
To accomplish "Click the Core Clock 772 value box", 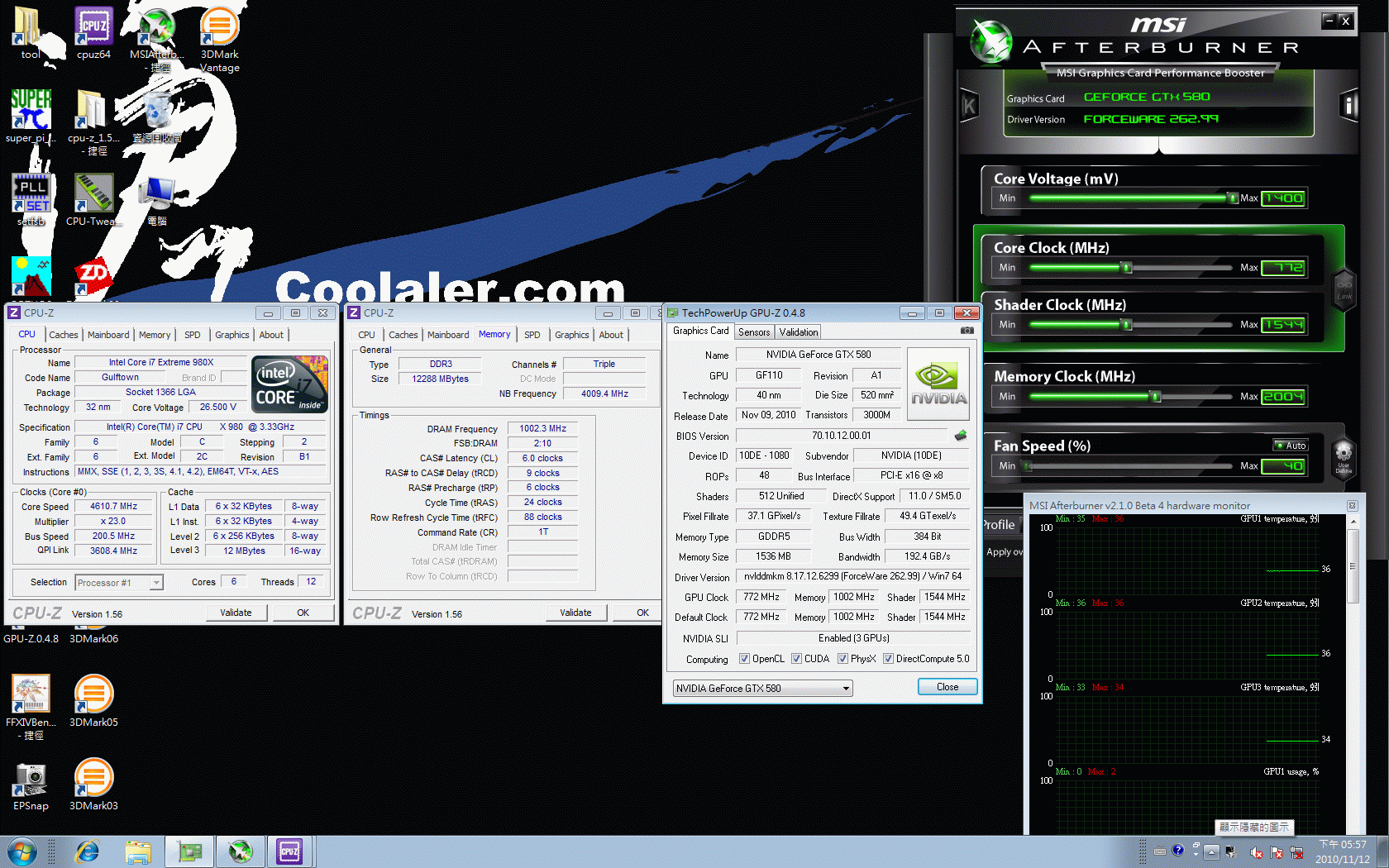I will coord(1283,268).
